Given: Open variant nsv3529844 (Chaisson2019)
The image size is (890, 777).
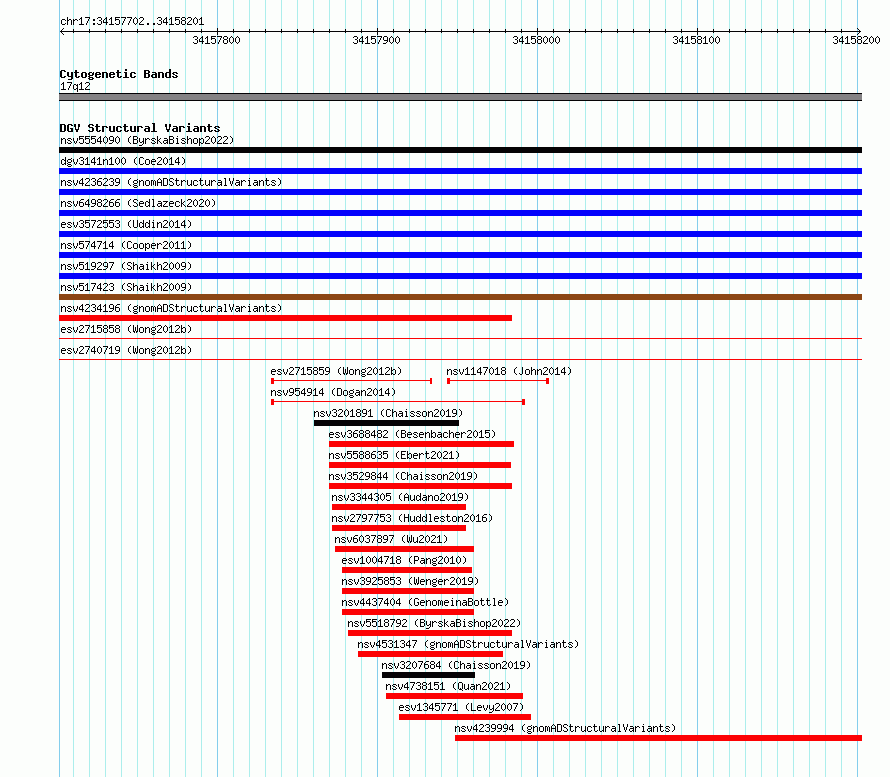Looking at the screenshot, I should point(403,476).
